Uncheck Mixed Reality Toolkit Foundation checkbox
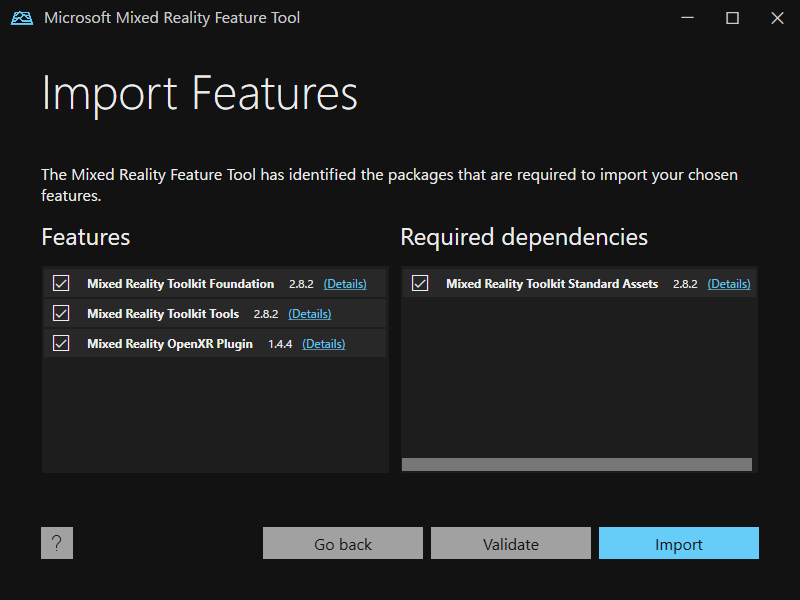 pos(61,284)
